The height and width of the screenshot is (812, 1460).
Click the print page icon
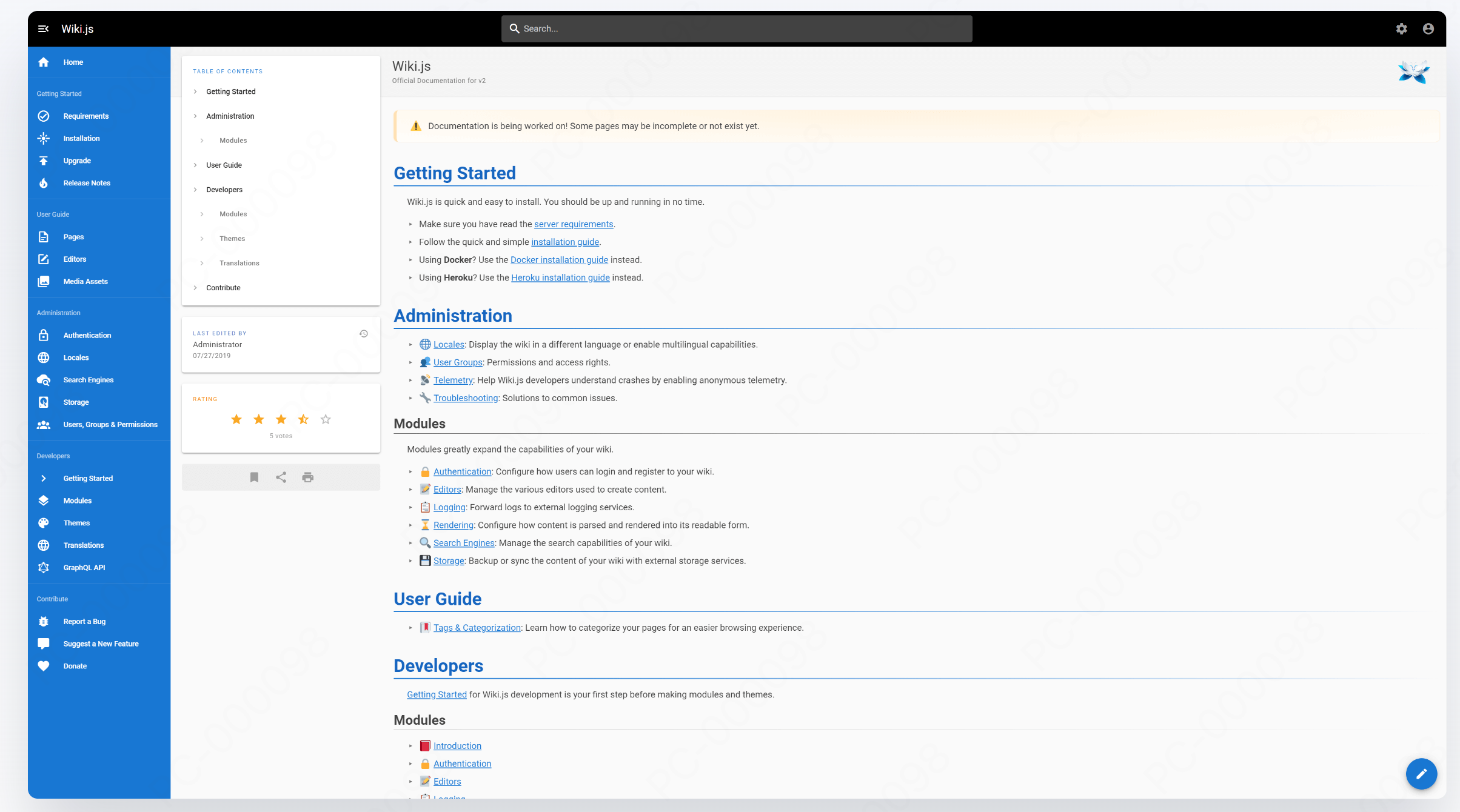tap(308, 478)
